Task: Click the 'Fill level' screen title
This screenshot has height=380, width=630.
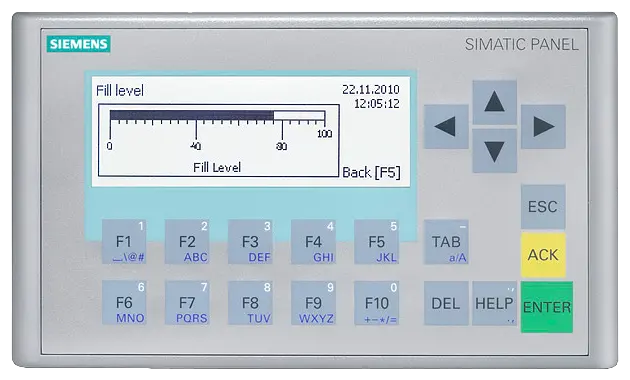Action: 120,91
